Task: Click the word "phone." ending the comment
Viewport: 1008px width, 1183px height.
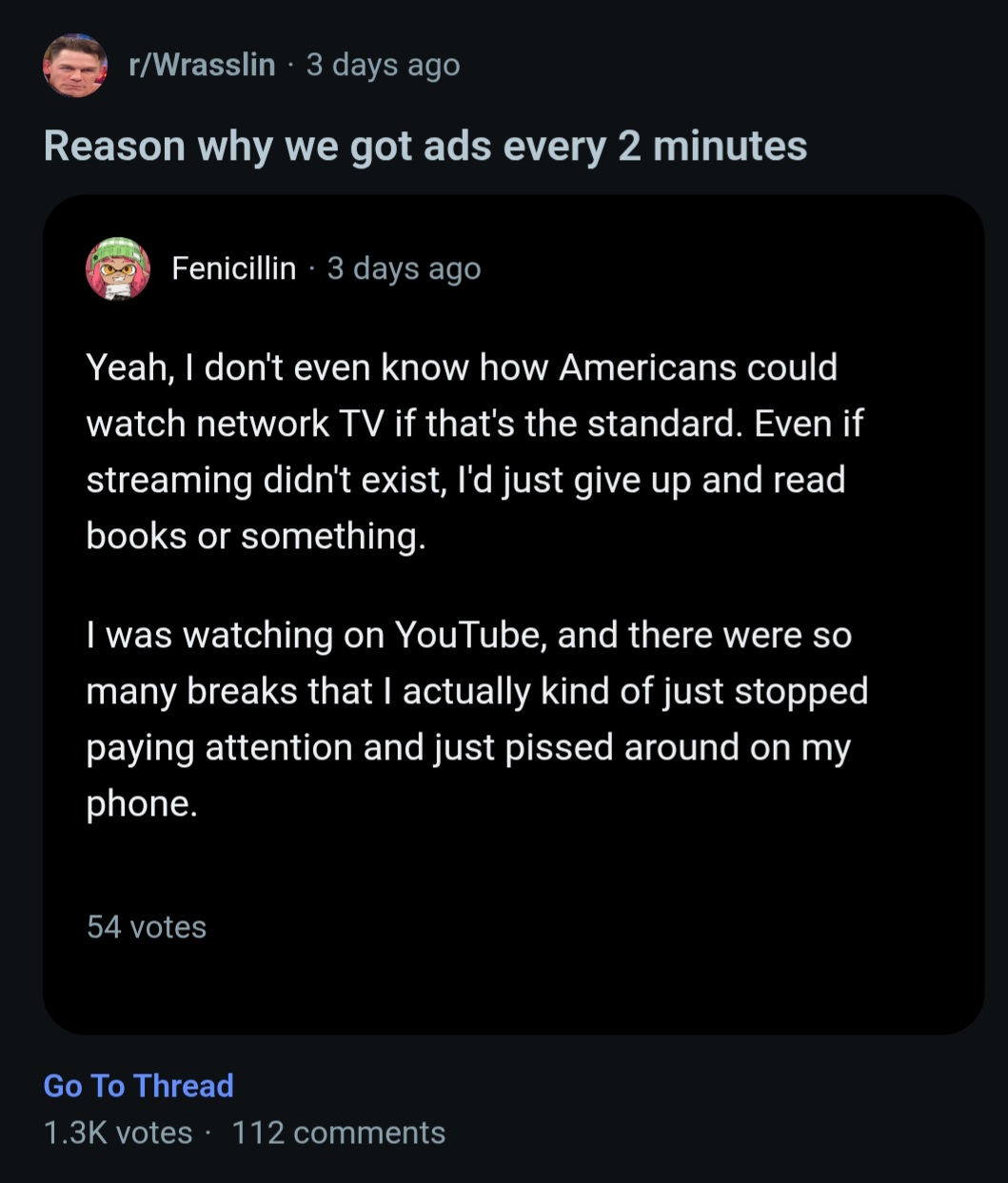Action: [142, 804]
